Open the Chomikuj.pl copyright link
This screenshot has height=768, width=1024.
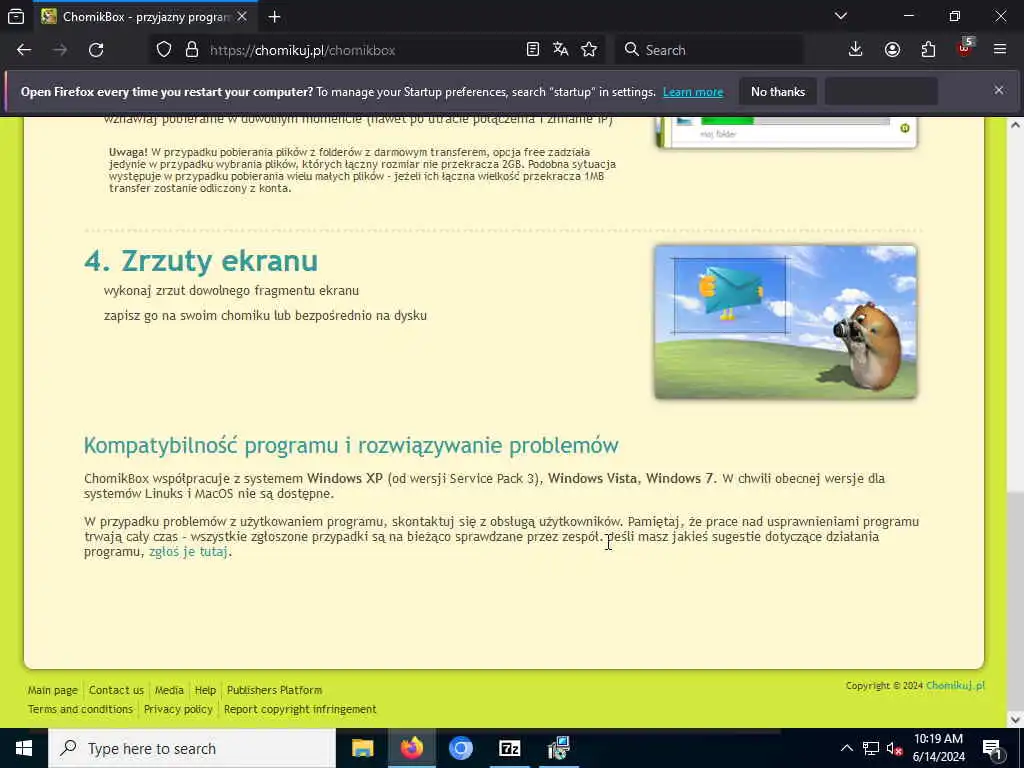[x=955, y=686]
